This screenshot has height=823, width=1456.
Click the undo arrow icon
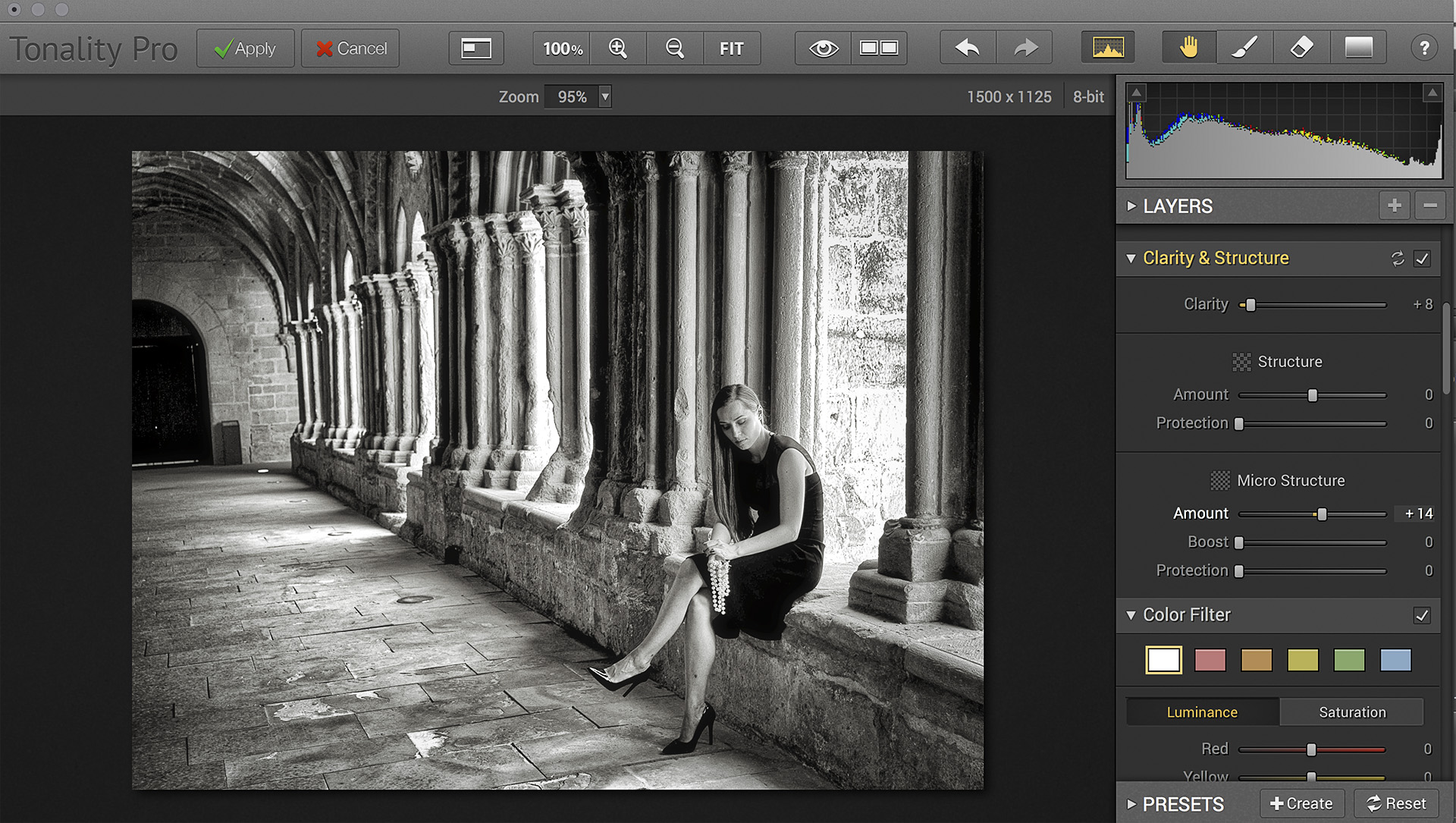(968, 49)
